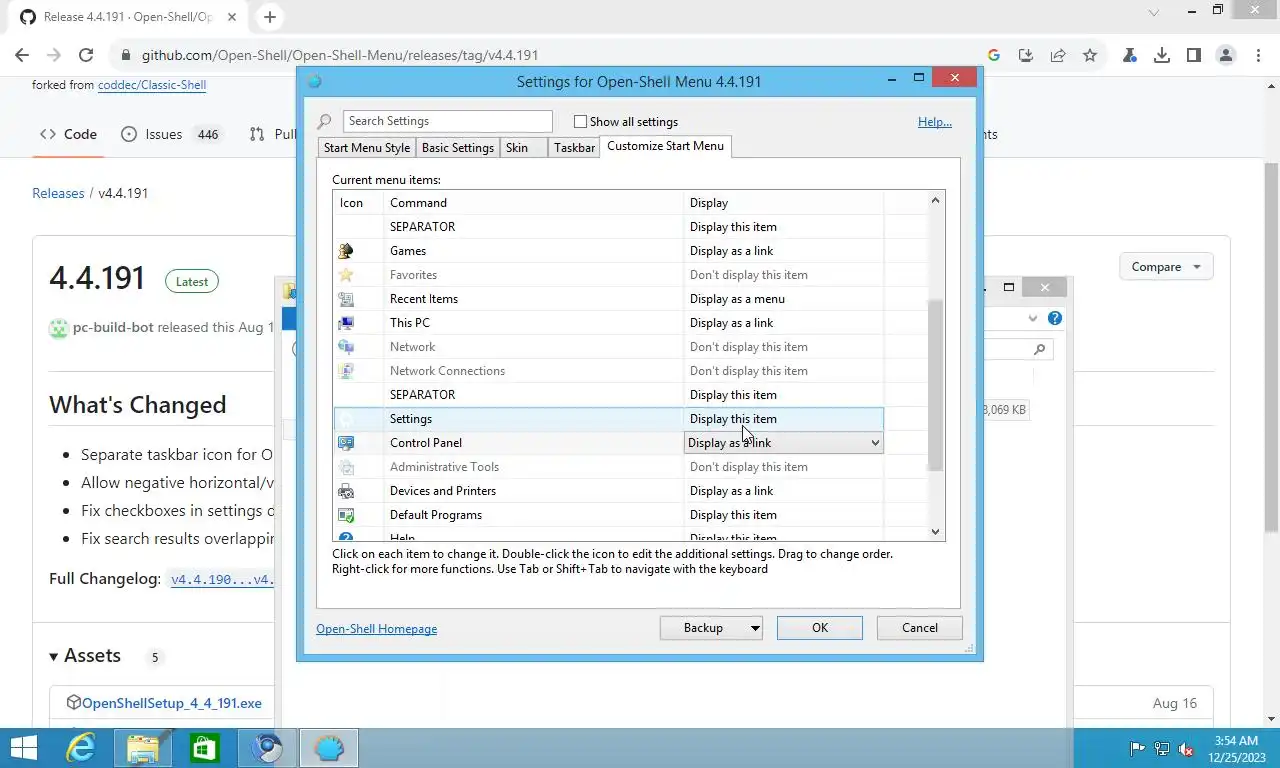Screen dimensions: 1280x768
Task: Click the list scroll up arrow
Action: pos(936,201)
